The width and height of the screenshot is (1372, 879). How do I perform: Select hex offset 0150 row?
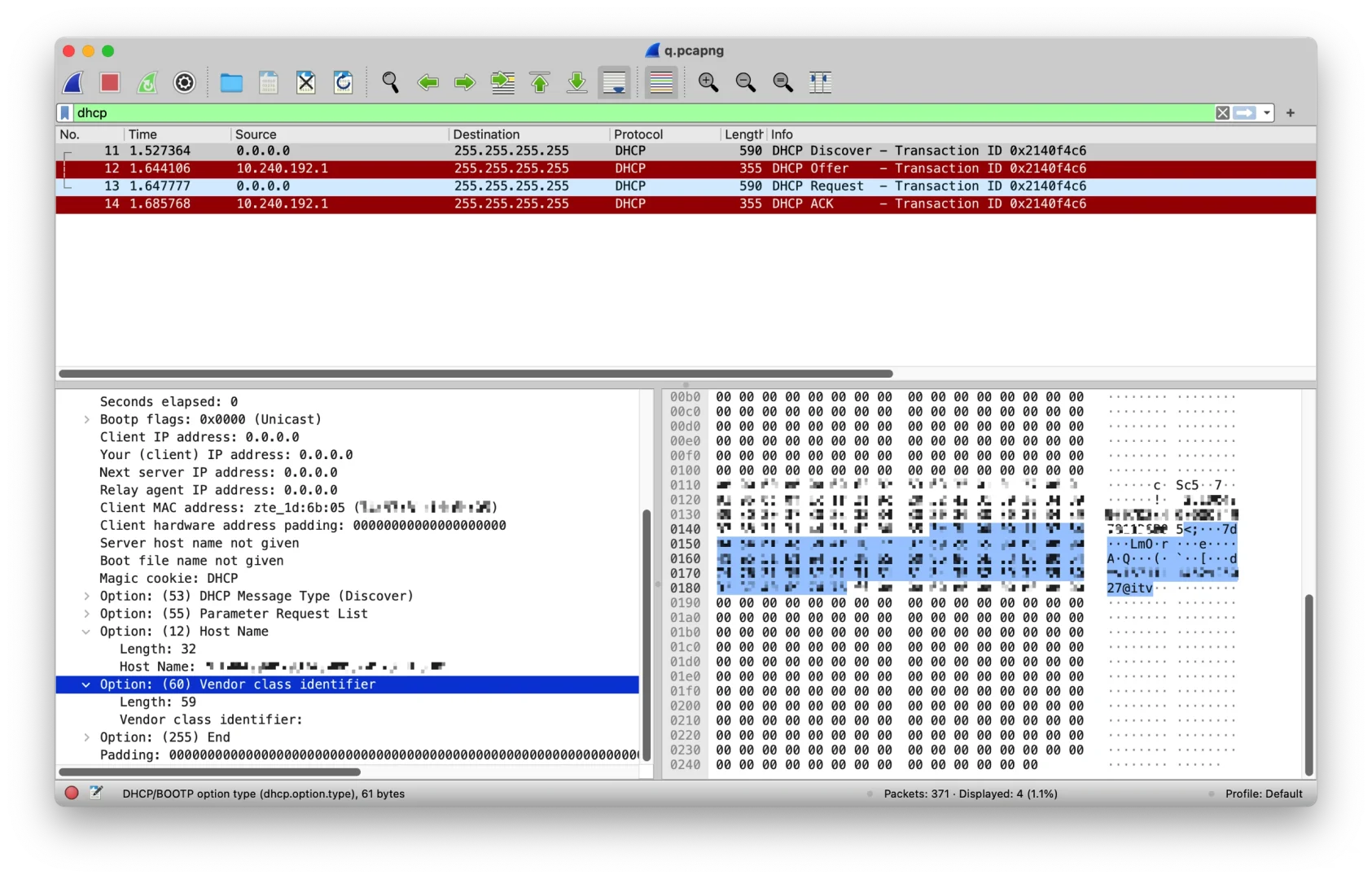tap(685, 544)
